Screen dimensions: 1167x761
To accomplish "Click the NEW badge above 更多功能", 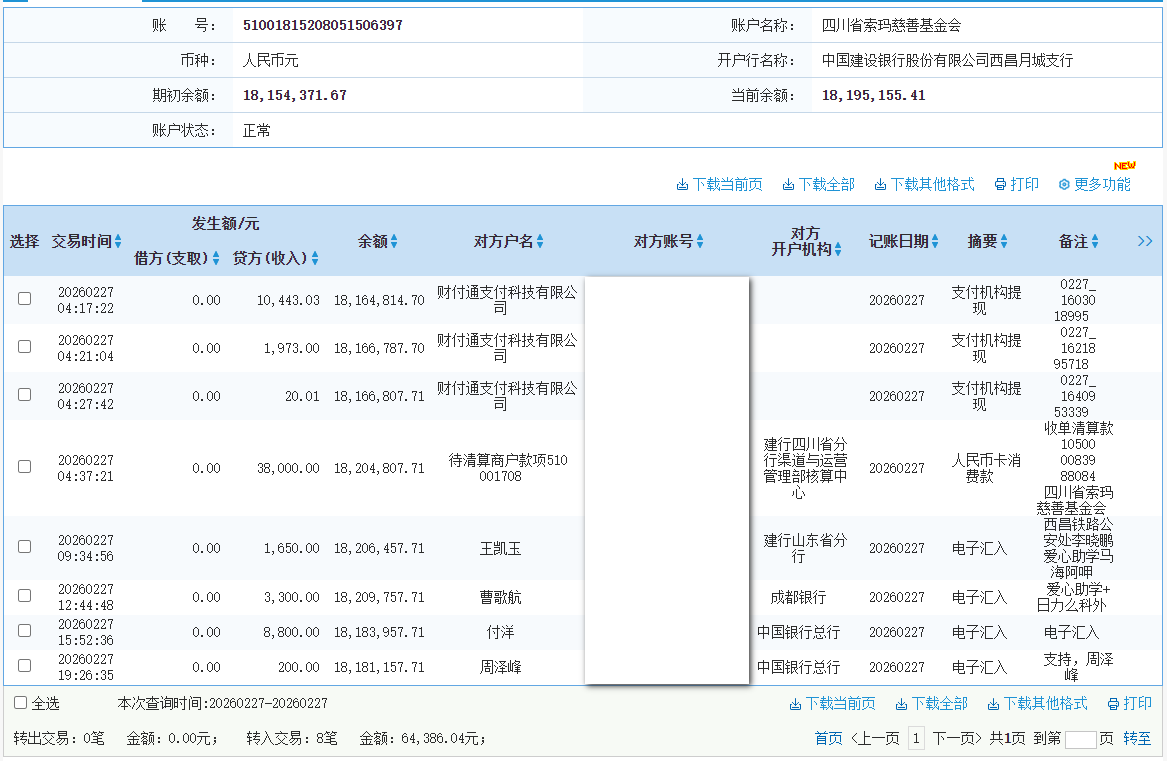I will pyautogui.click(x=1125, y=165).
